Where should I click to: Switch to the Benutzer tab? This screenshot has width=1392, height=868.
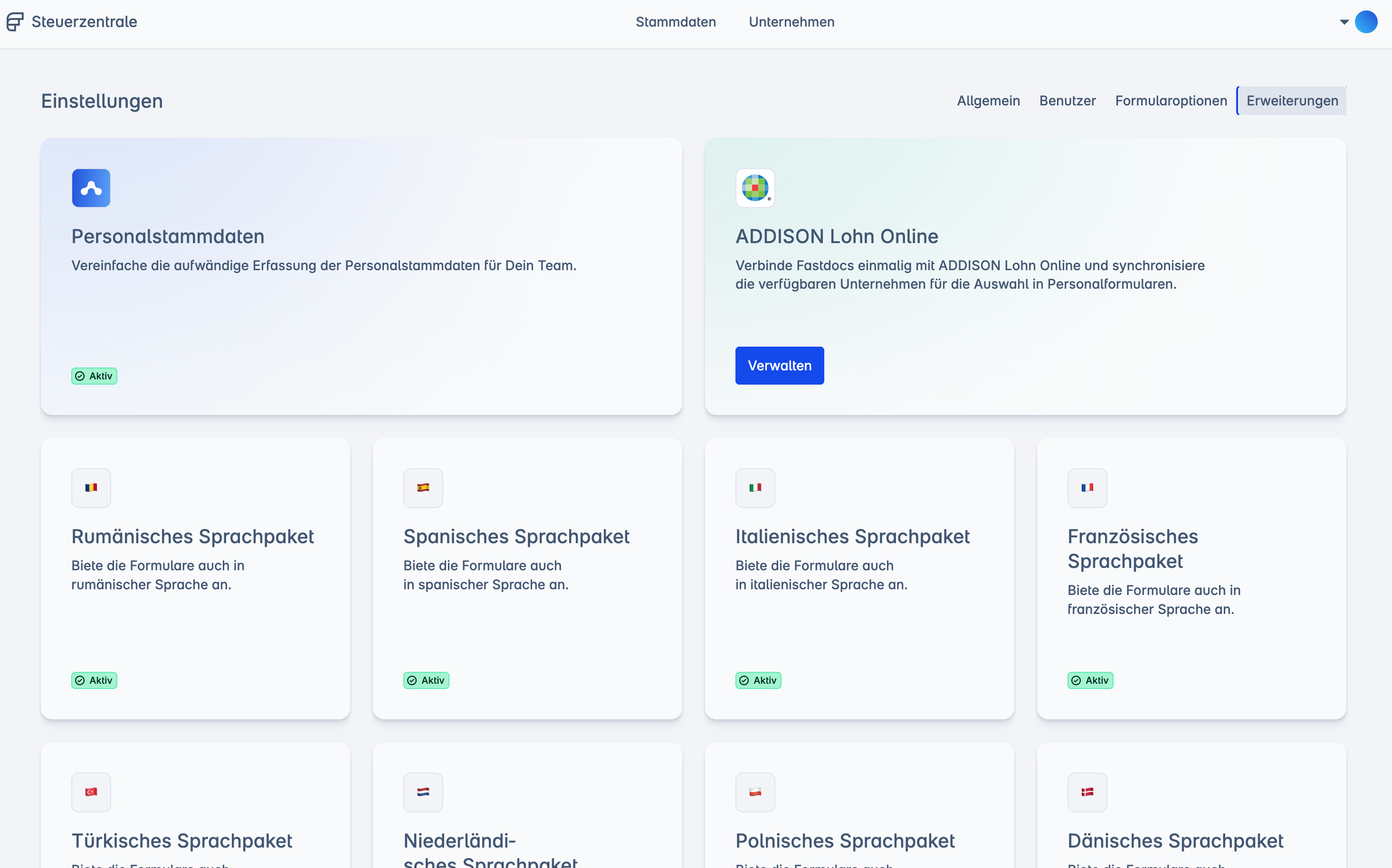tap(1068, 101)
